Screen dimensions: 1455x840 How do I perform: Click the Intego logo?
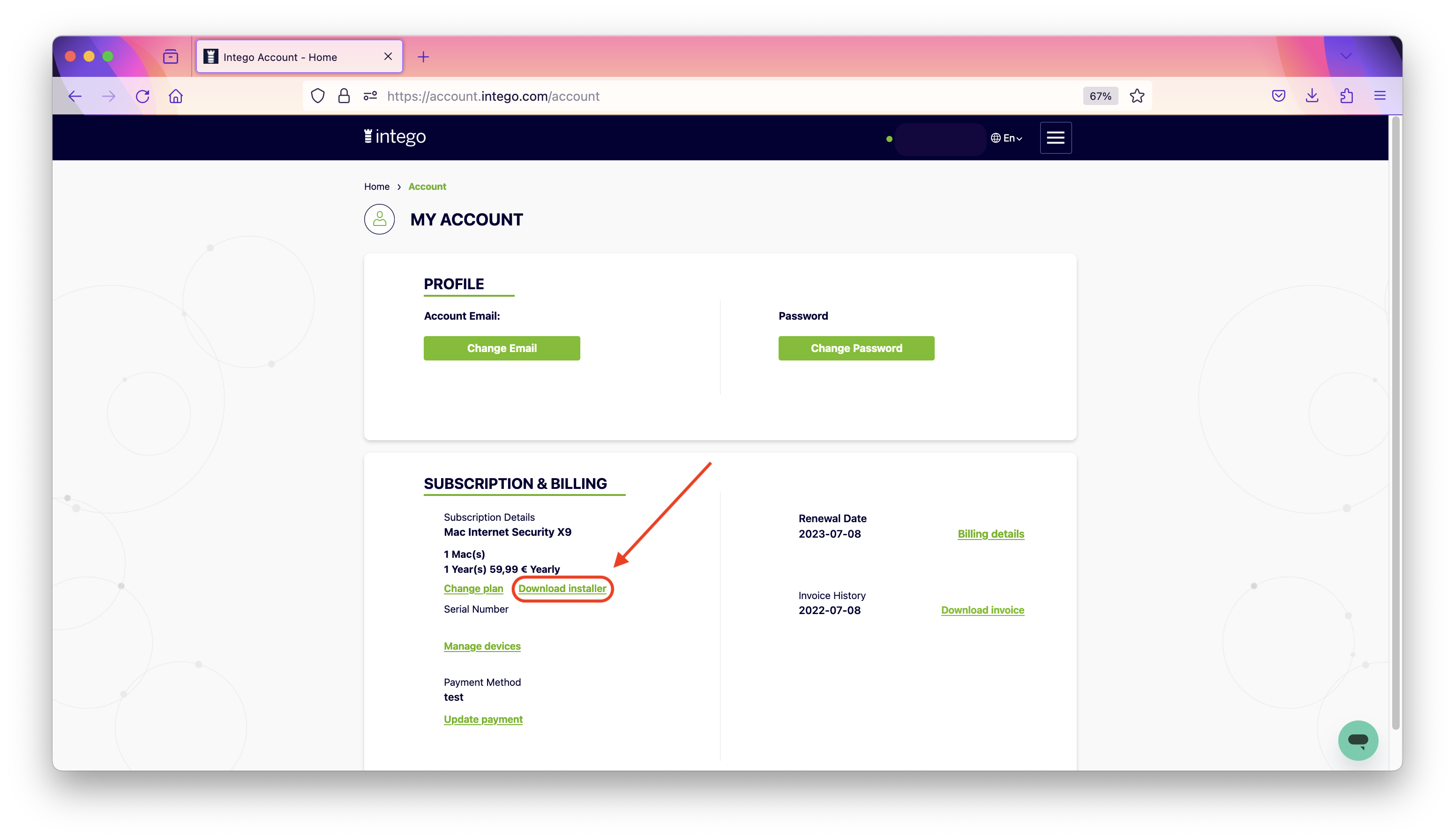coord(395,137)
